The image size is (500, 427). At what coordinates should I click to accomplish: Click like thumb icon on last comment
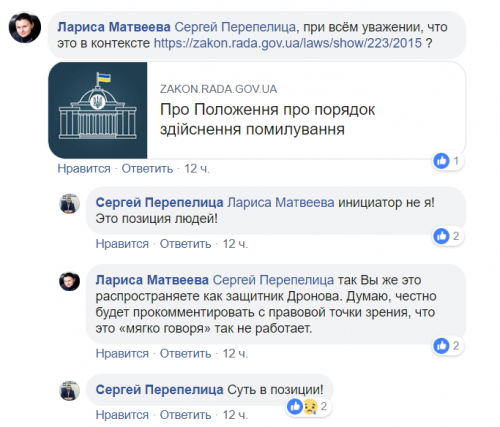(x=295, y=406)
